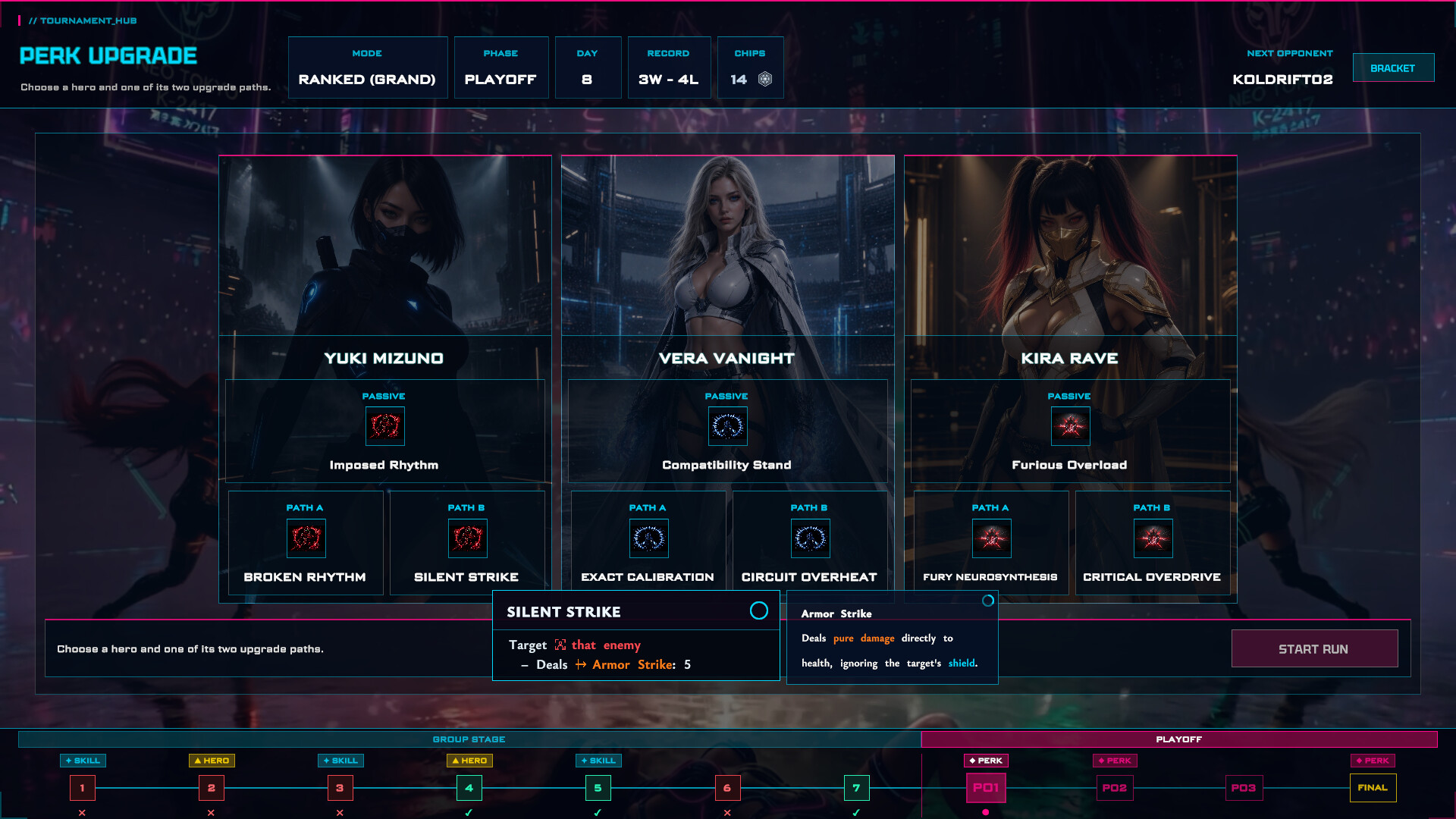The image size is (1456, 819).
Task: Select Exact Calibration upgrade icon
Action: pyautogui.click(x=648, y=538)
